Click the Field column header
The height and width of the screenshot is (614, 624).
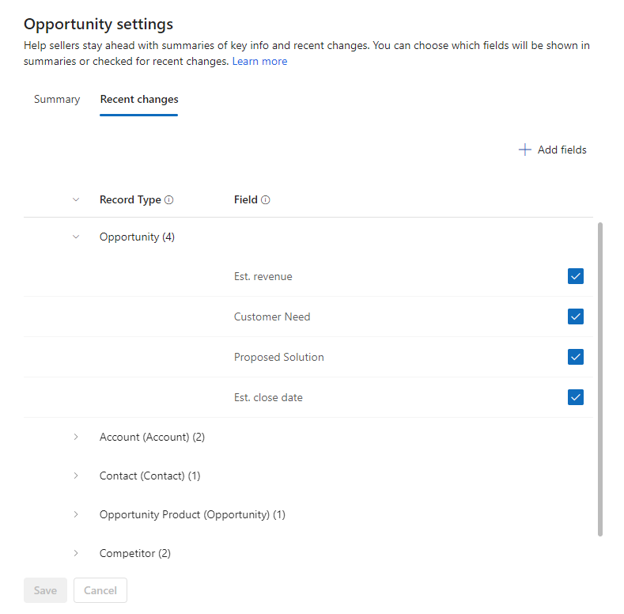click(x=246, y=200)
